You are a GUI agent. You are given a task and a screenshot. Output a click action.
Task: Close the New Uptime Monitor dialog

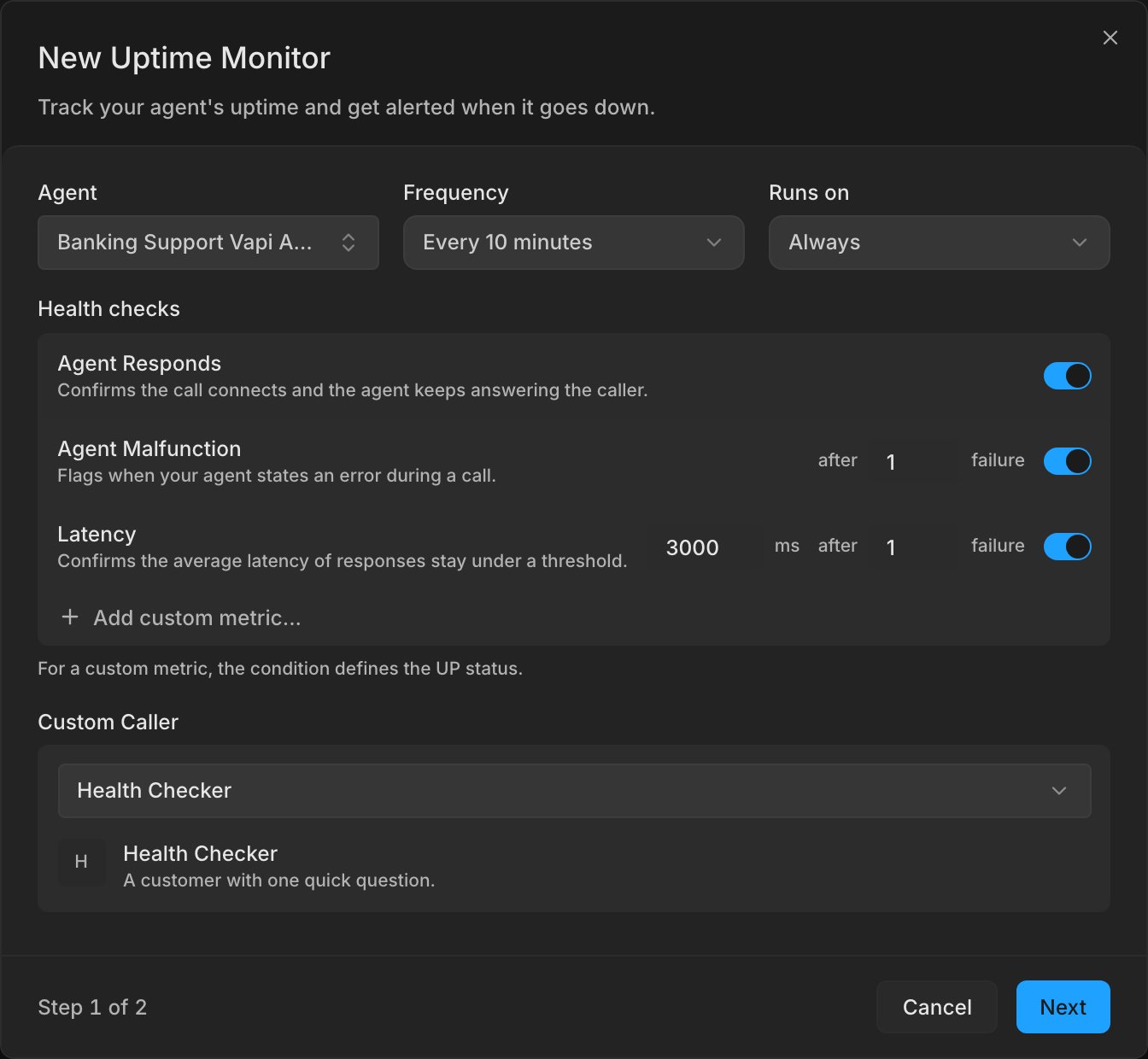1110,38
